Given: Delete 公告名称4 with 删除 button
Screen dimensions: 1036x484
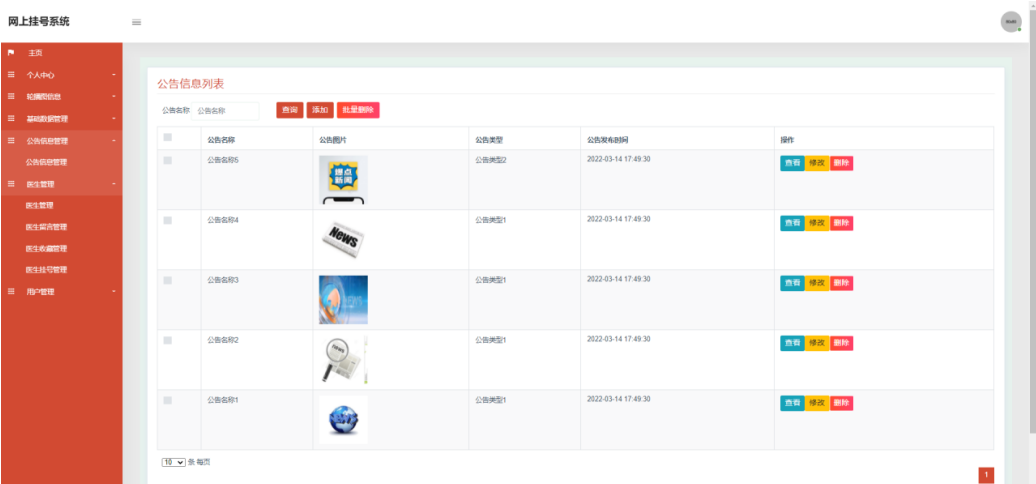Looking at the screenshot, I should [x=841, y=223].
